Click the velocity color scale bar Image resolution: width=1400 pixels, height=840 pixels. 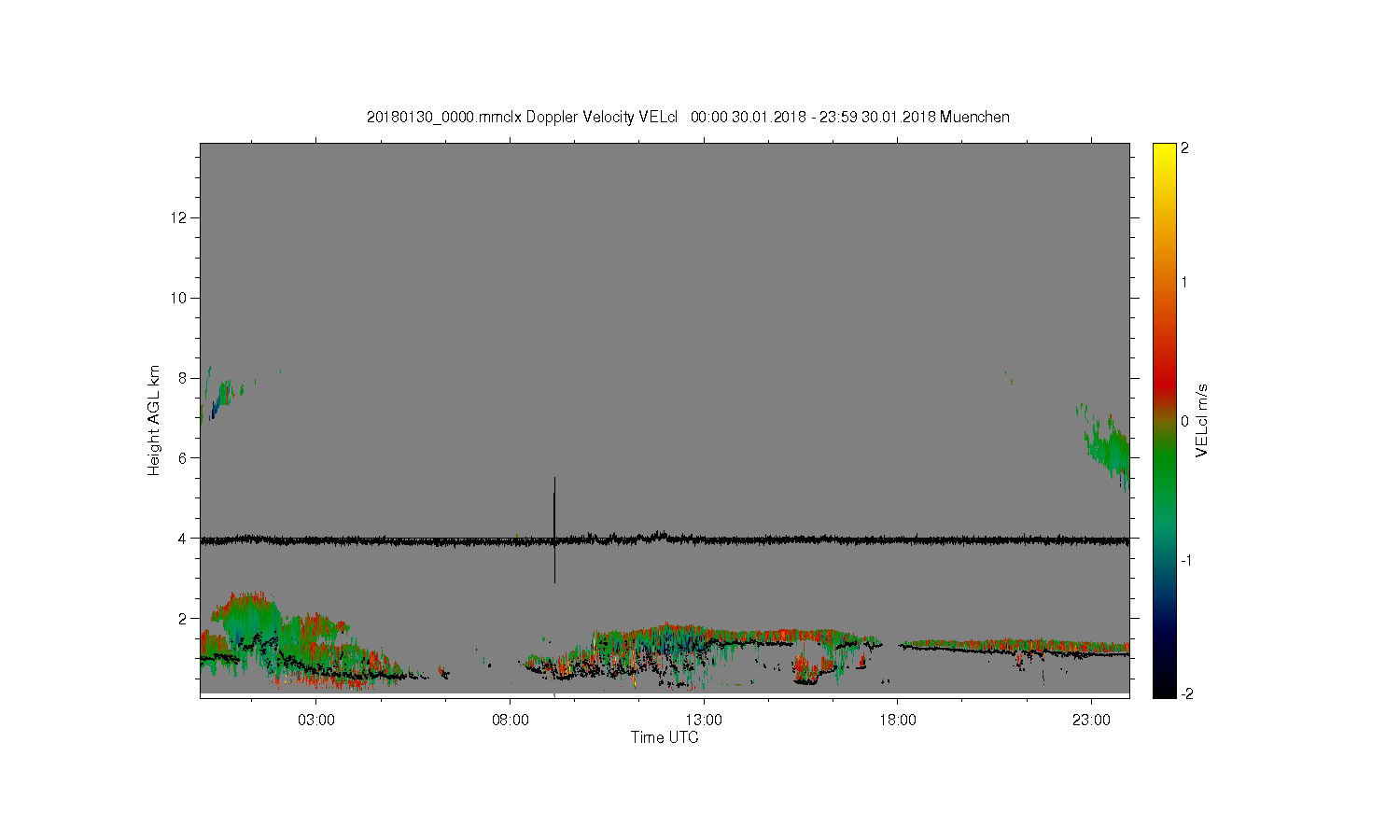pyautogui.click(x=1164, y=420)
